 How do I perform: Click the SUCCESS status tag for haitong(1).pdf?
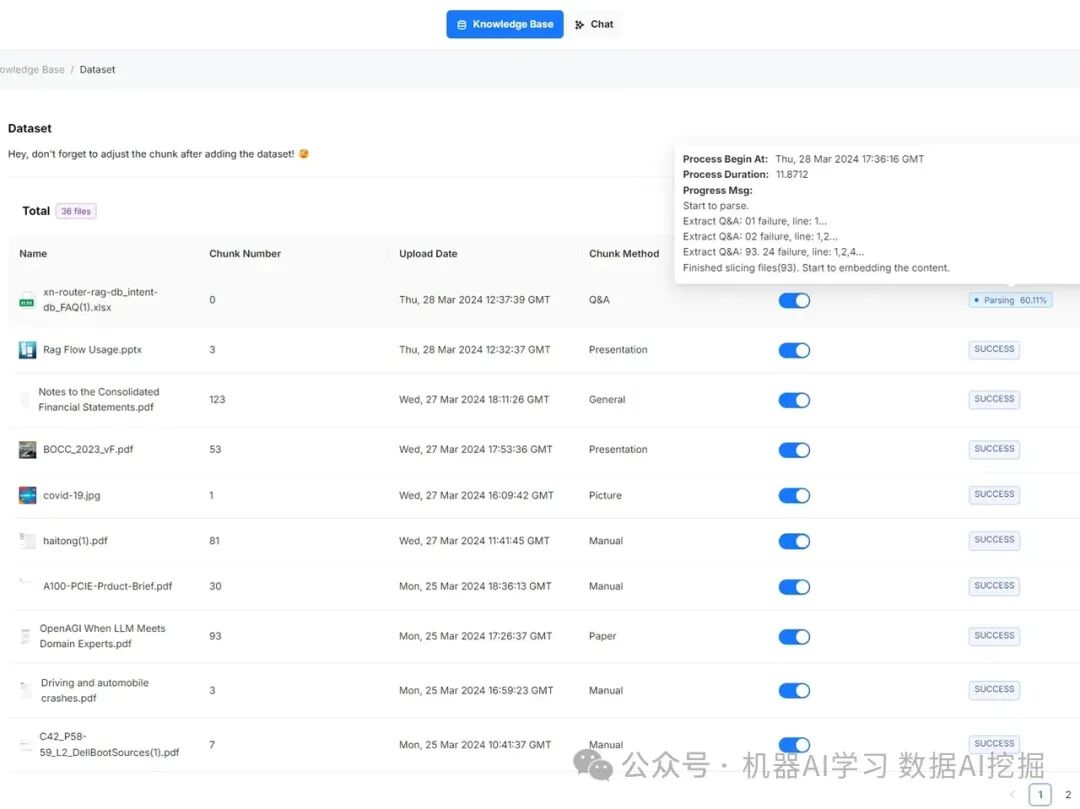pos(994,540)
